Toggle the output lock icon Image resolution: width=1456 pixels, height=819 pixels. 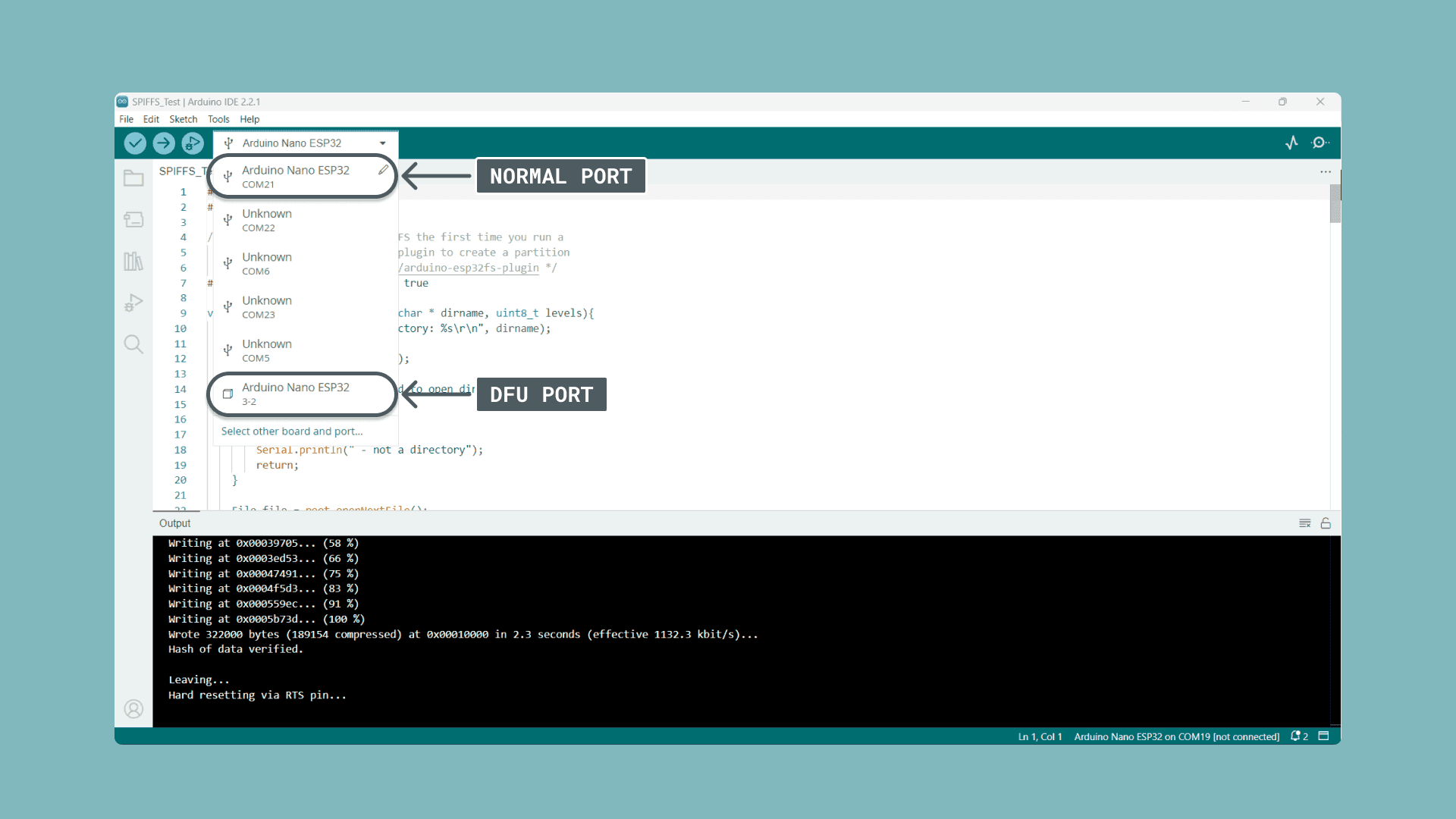click(x=1326, y=523)
